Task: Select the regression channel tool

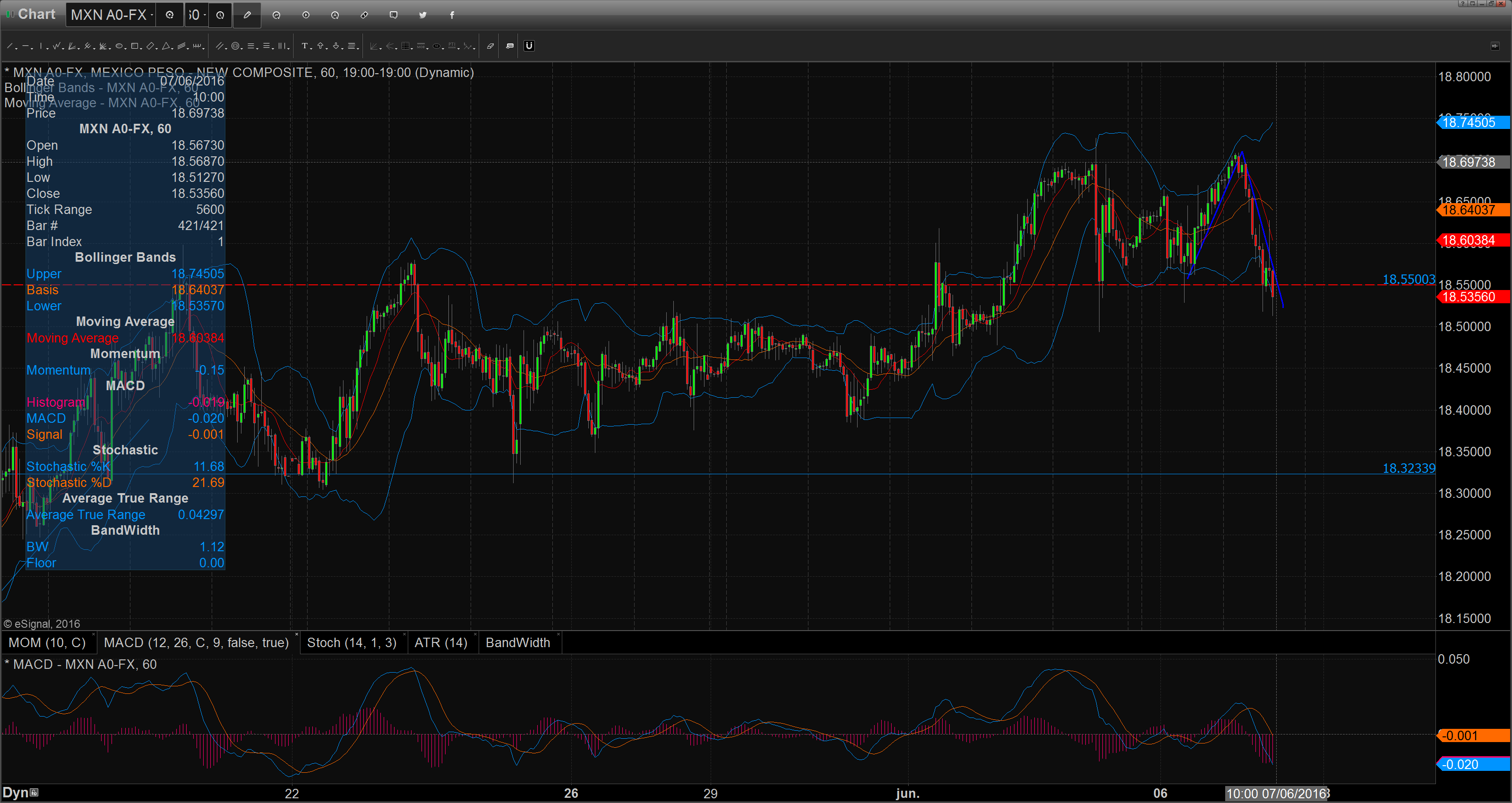Action: tap(181, 46)
